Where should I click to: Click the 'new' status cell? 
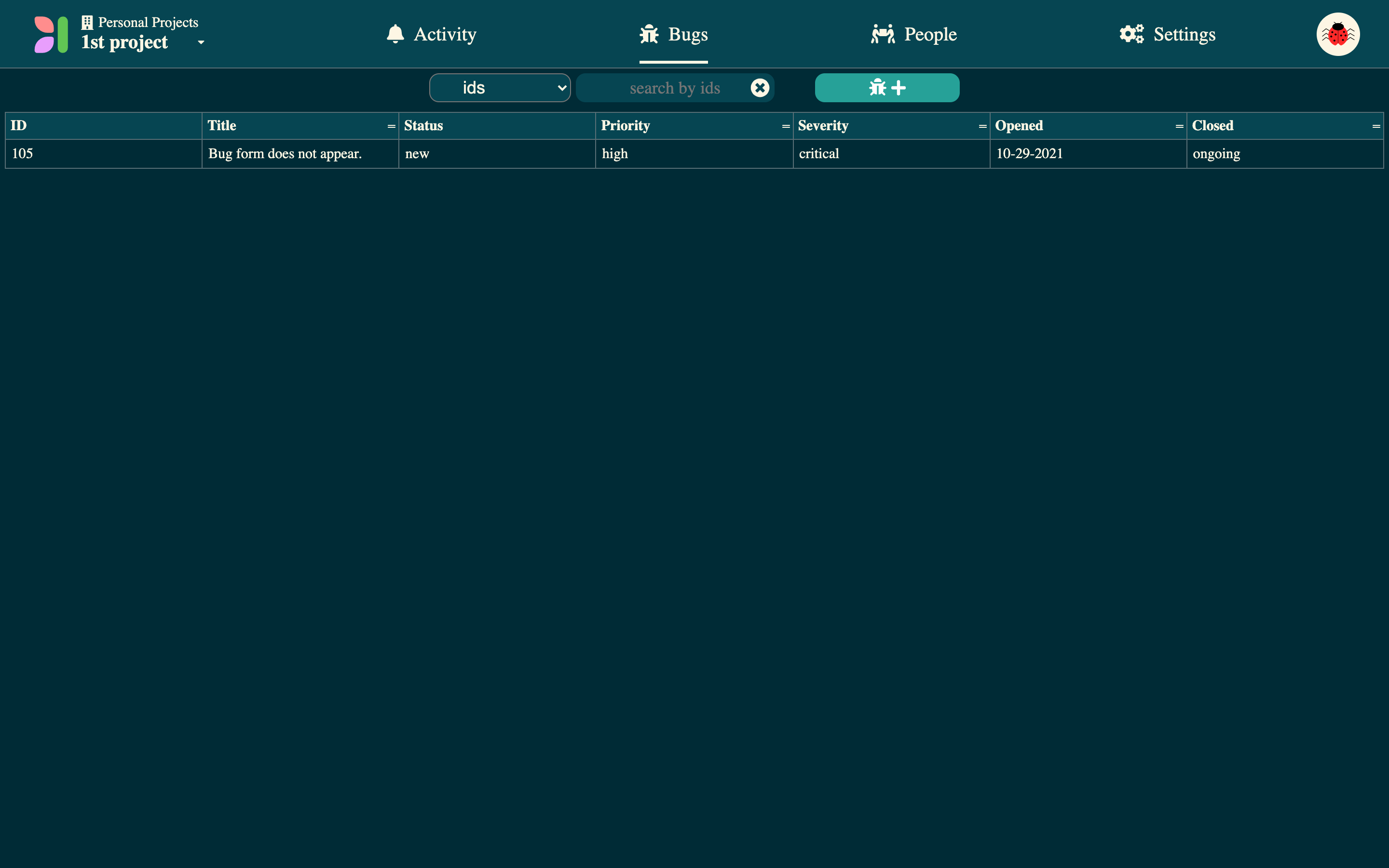coord(497,154)
